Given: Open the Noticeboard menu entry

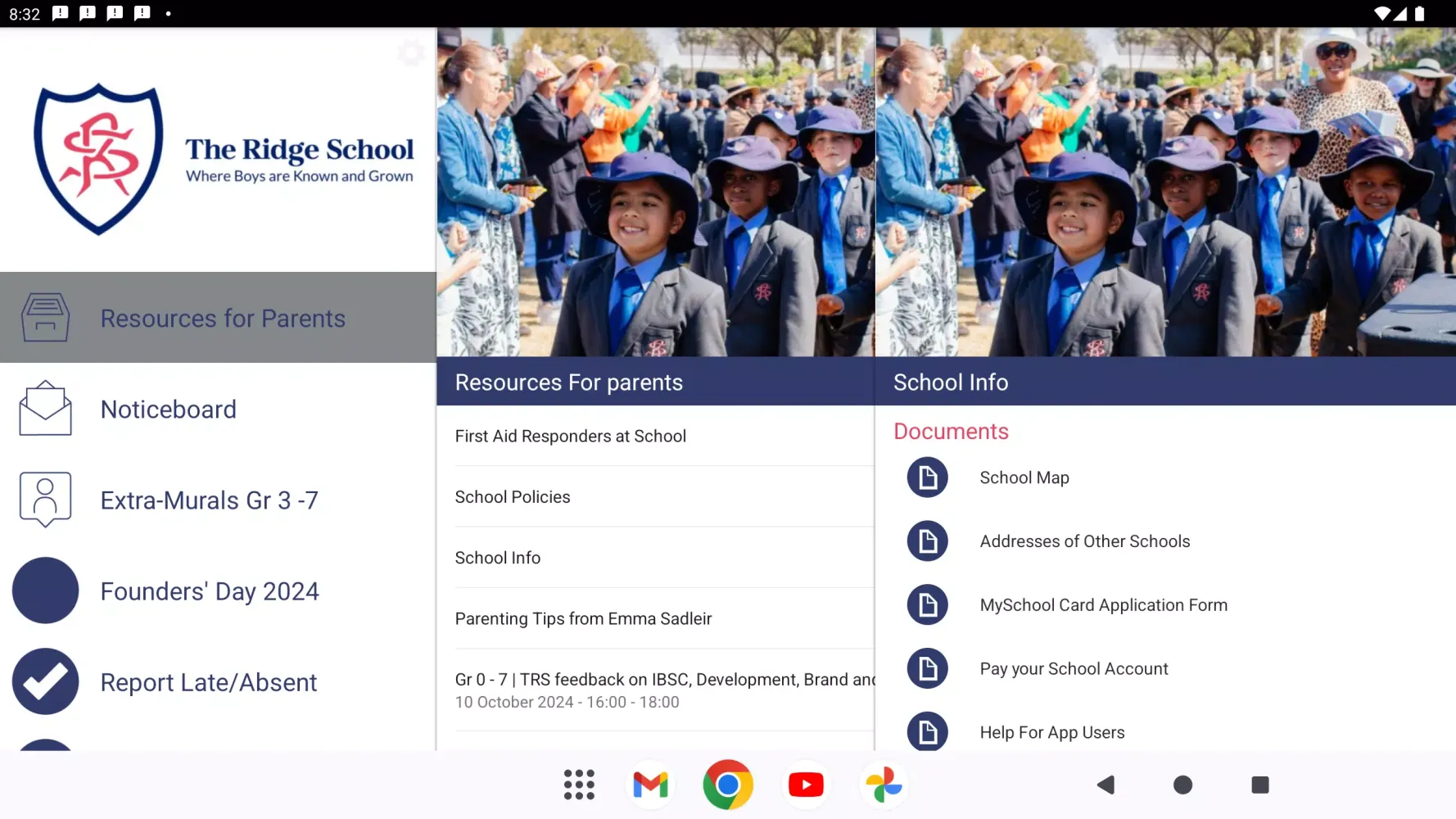Looking at the screenshot, I should (168, 409).
